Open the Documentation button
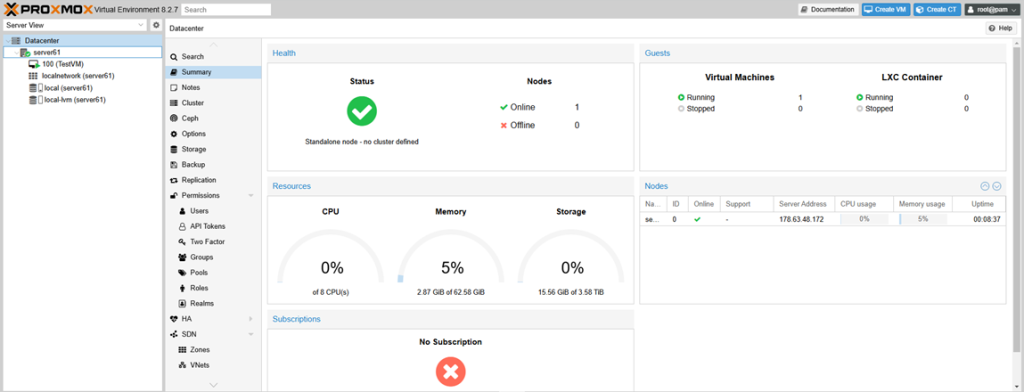The image size is (1024, 392). [828, 10]
